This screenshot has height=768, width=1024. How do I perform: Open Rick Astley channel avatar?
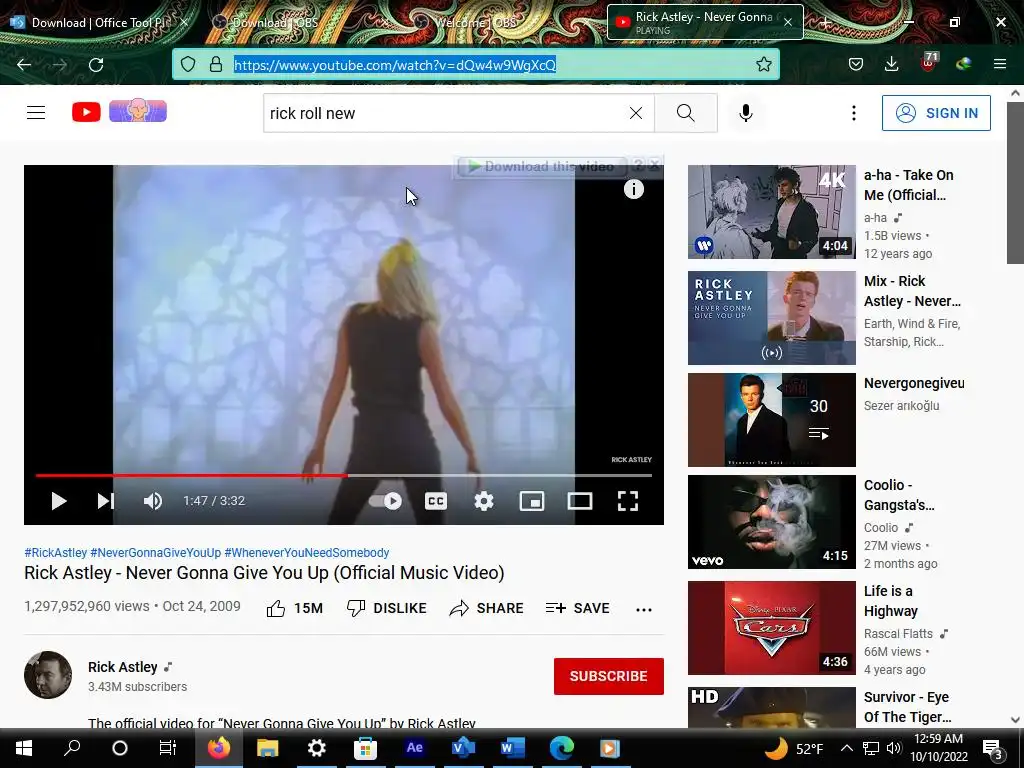[x=48, y=675]
